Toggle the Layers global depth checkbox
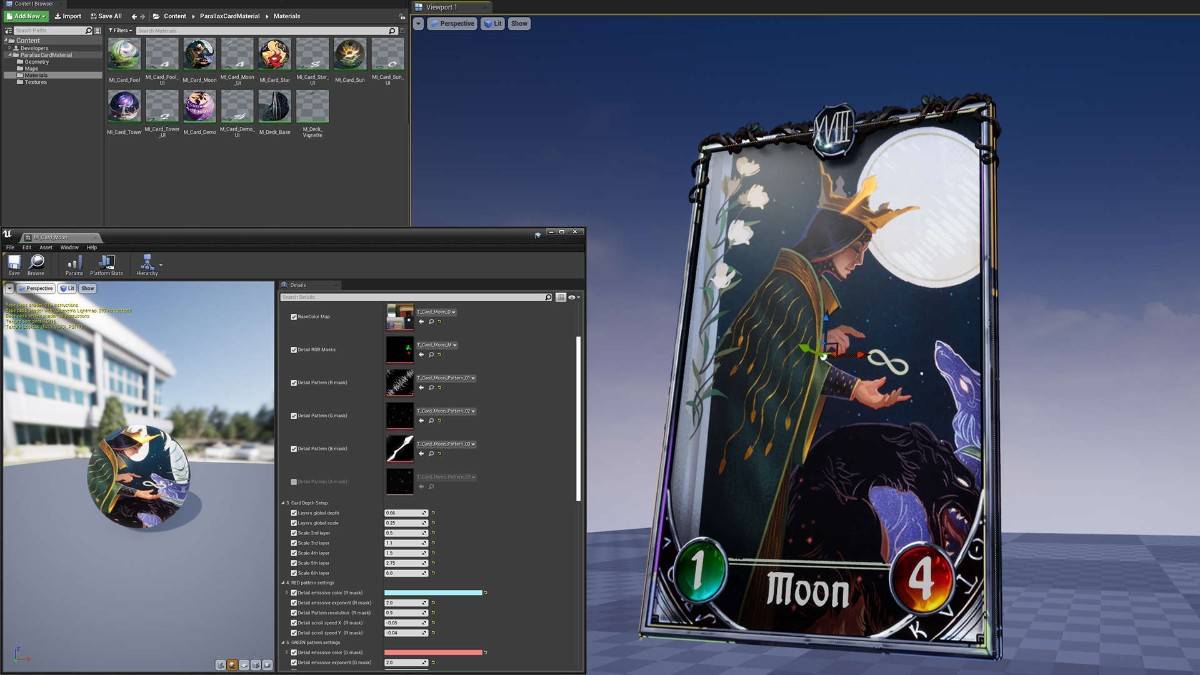 (293, 513)
